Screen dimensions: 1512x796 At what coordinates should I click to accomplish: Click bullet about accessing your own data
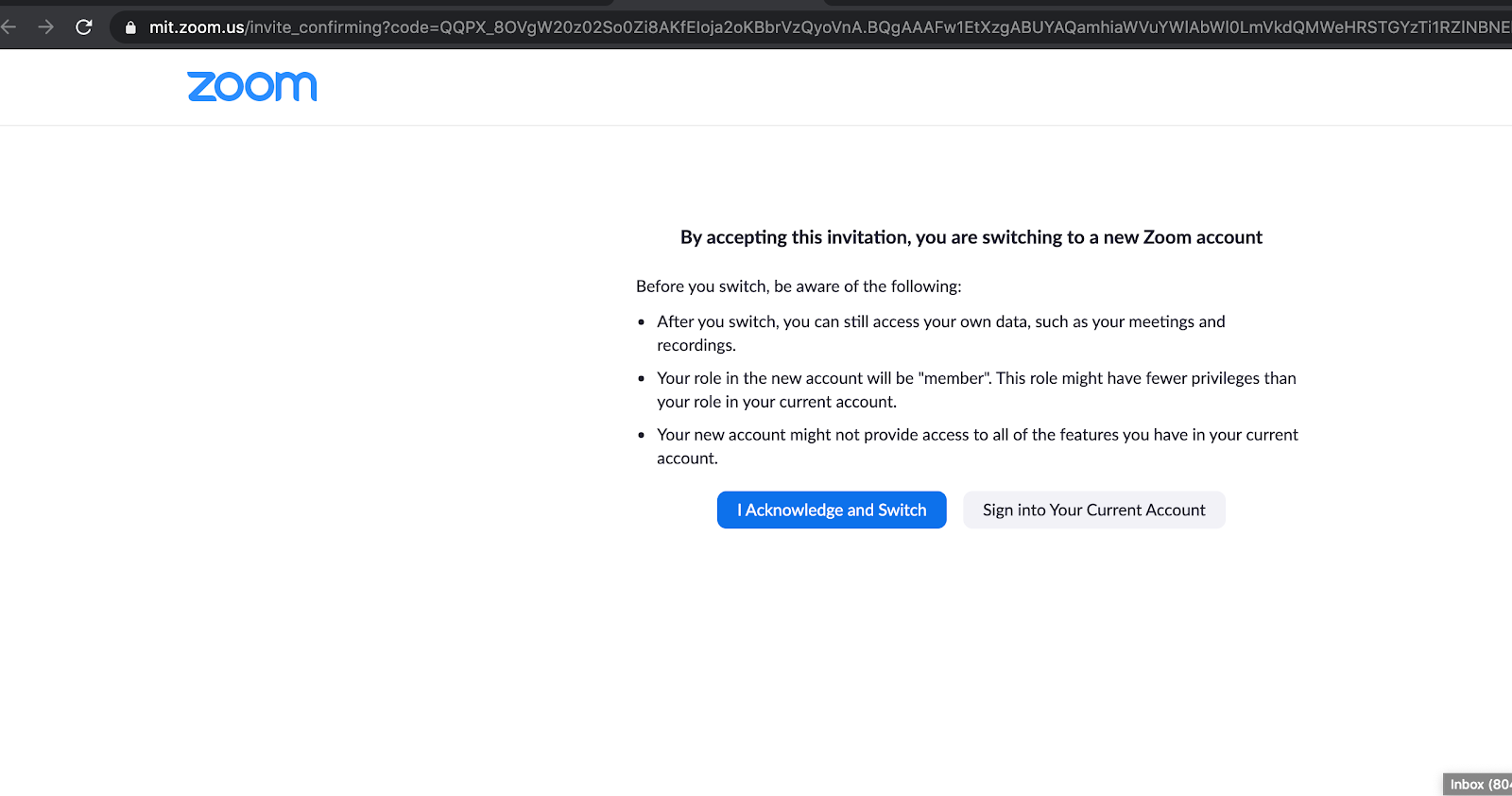click(x=941, y=333)
